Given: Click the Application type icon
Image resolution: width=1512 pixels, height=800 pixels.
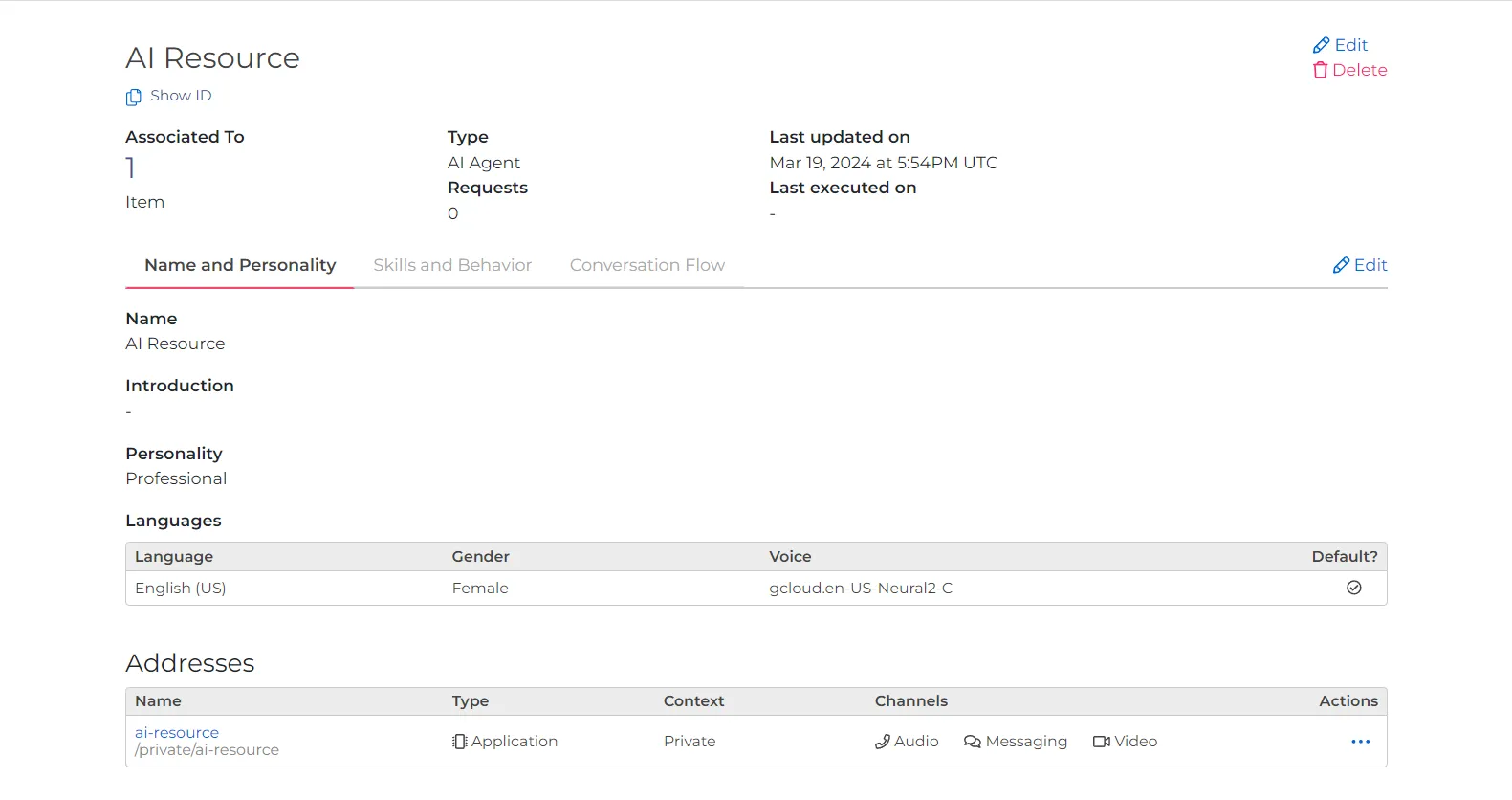Looking at the screenshot, I should pos(460,742).
